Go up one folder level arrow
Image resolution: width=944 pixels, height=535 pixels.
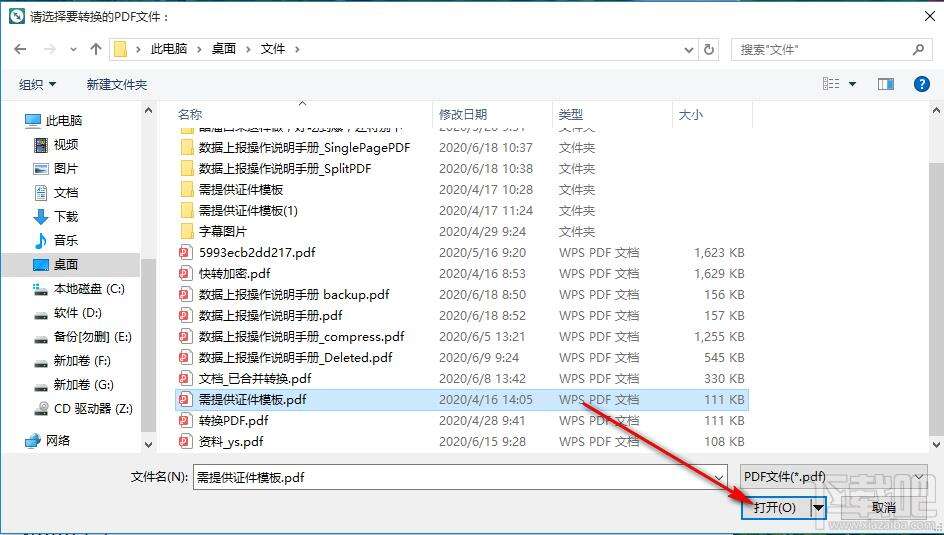(96, 49)
